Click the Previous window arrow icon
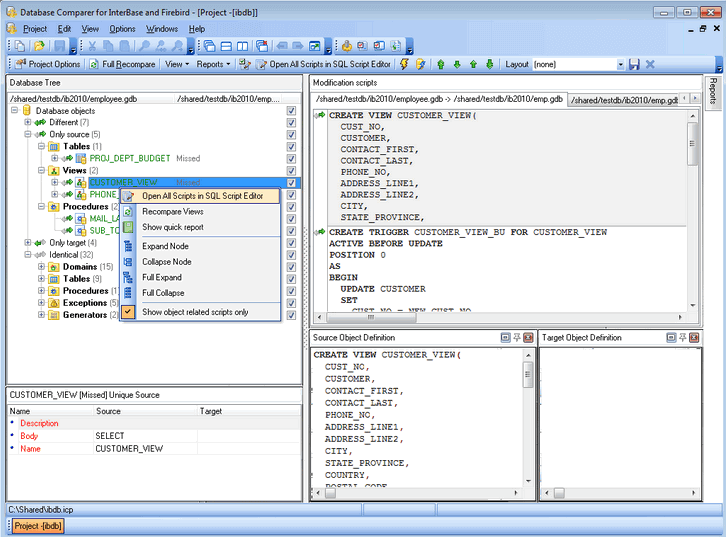This screenshot has width=726, height=537. pos(282,46)
